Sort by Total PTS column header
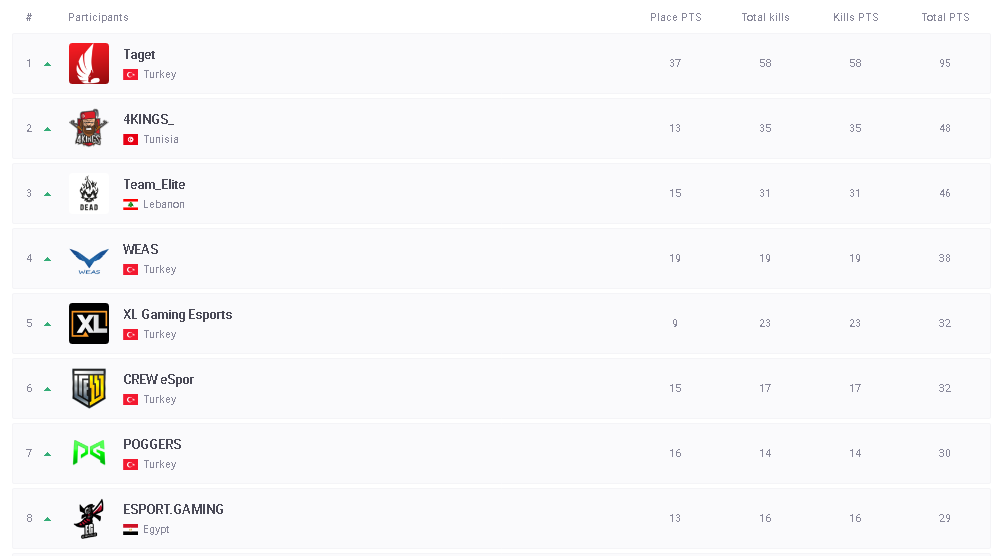Viewport: 1005px width, 556px height. point(945,17)
